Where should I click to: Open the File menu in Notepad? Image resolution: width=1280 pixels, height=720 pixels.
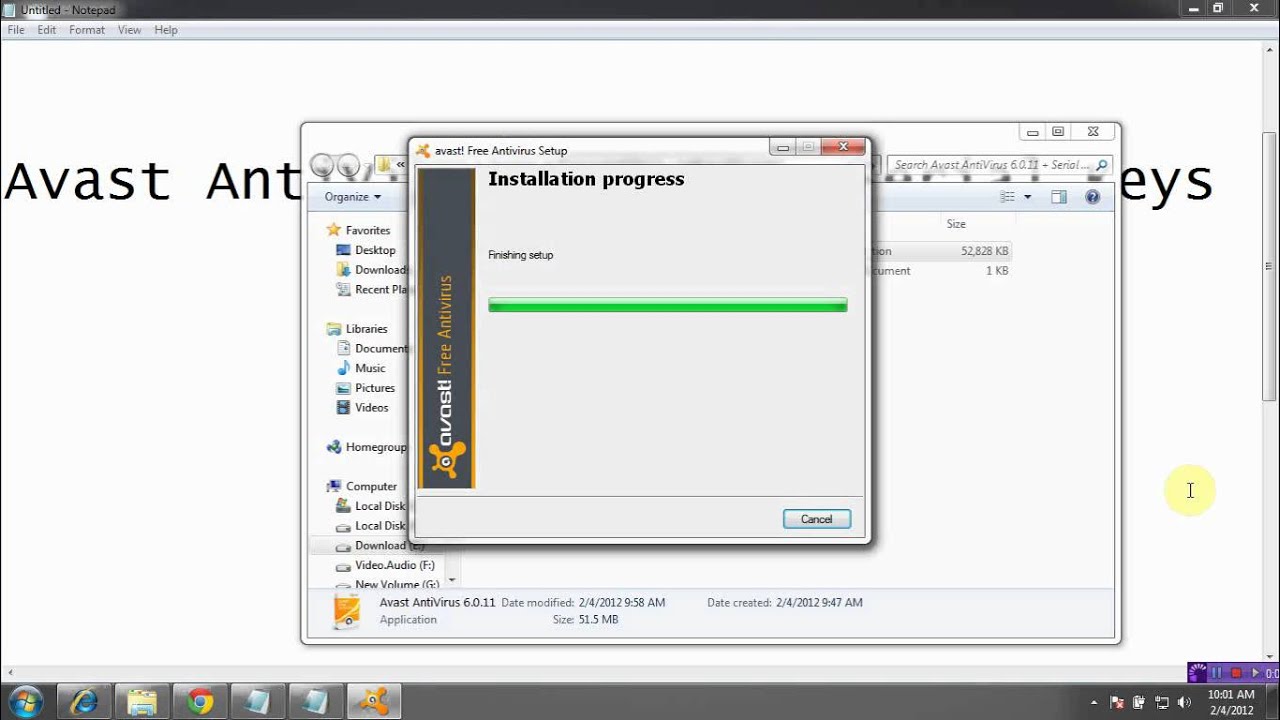[16, 30]
